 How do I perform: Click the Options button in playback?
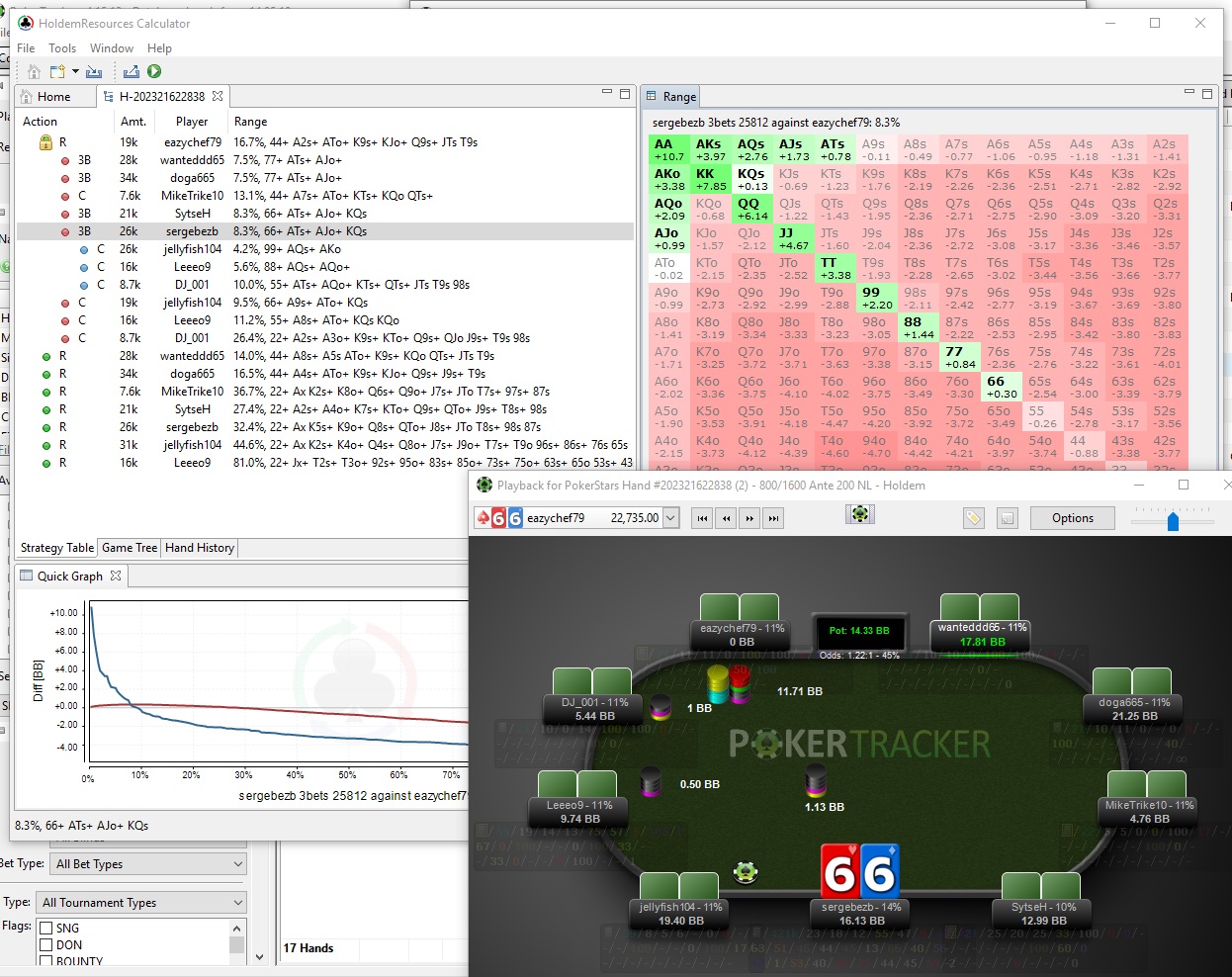1073,518
